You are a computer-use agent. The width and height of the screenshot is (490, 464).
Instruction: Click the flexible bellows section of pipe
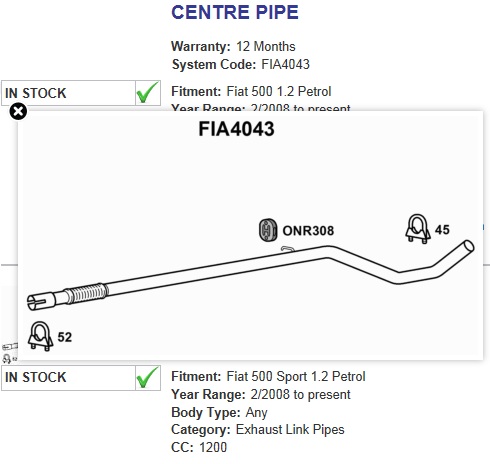point(87,293)
